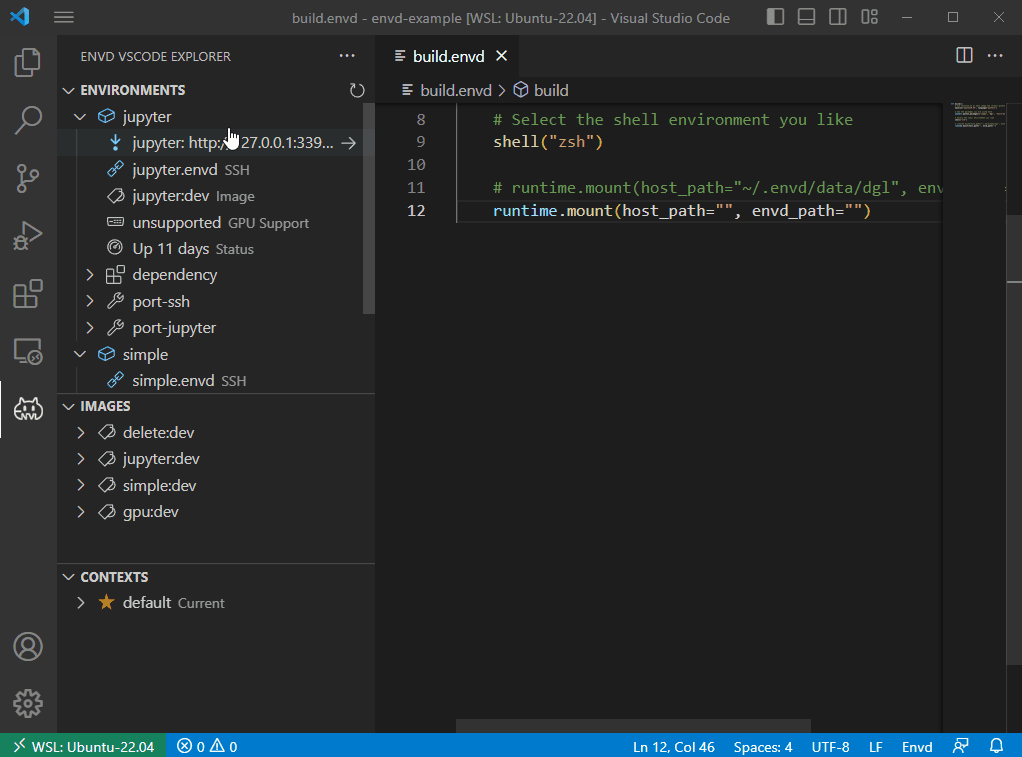This screenshot has width=1022, height=757.
Task: Click Ln 12, Col 46 in status bar
Action: 673,747
